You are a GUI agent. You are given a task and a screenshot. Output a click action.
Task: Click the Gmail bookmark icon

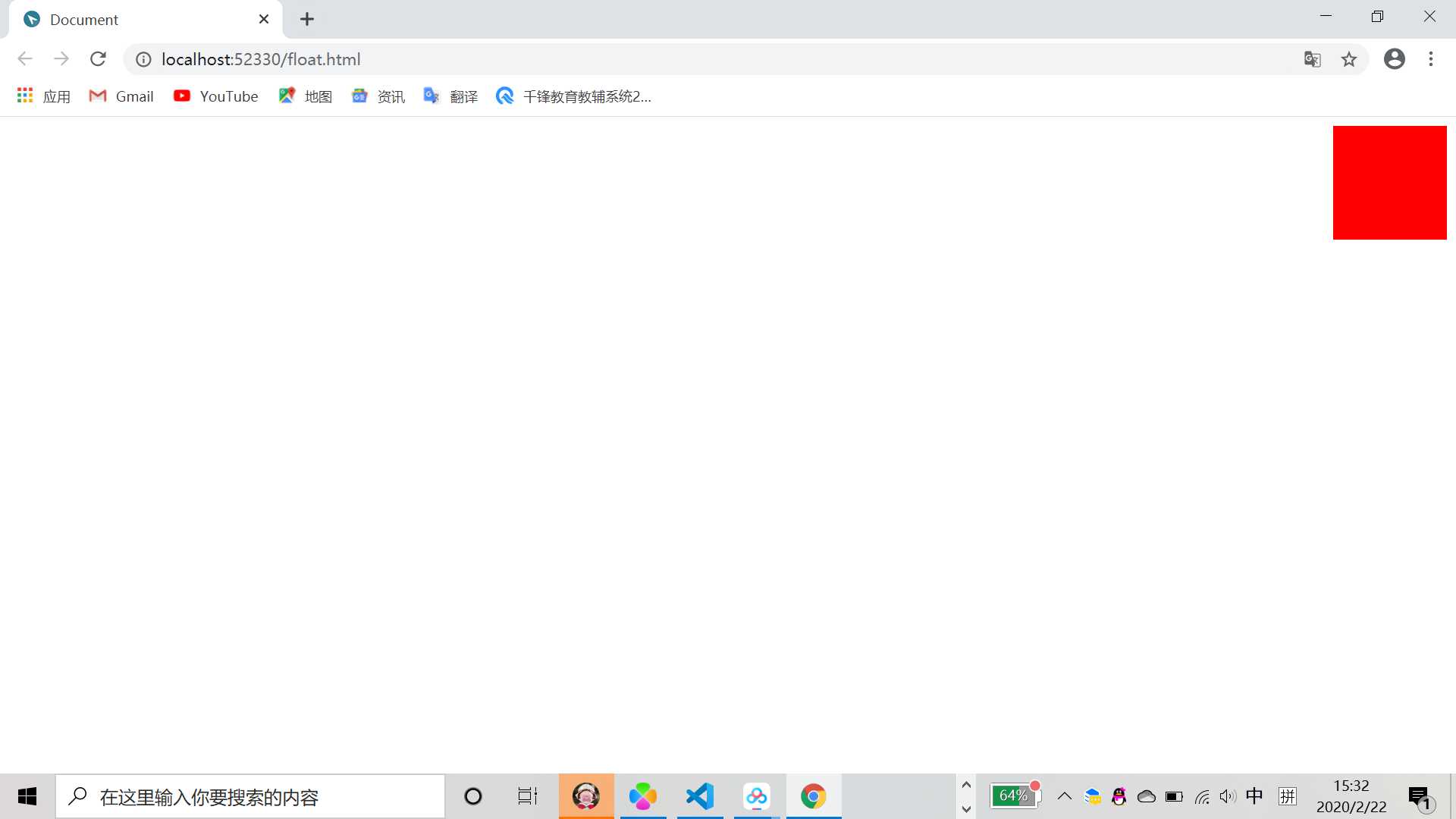point(97,96)
